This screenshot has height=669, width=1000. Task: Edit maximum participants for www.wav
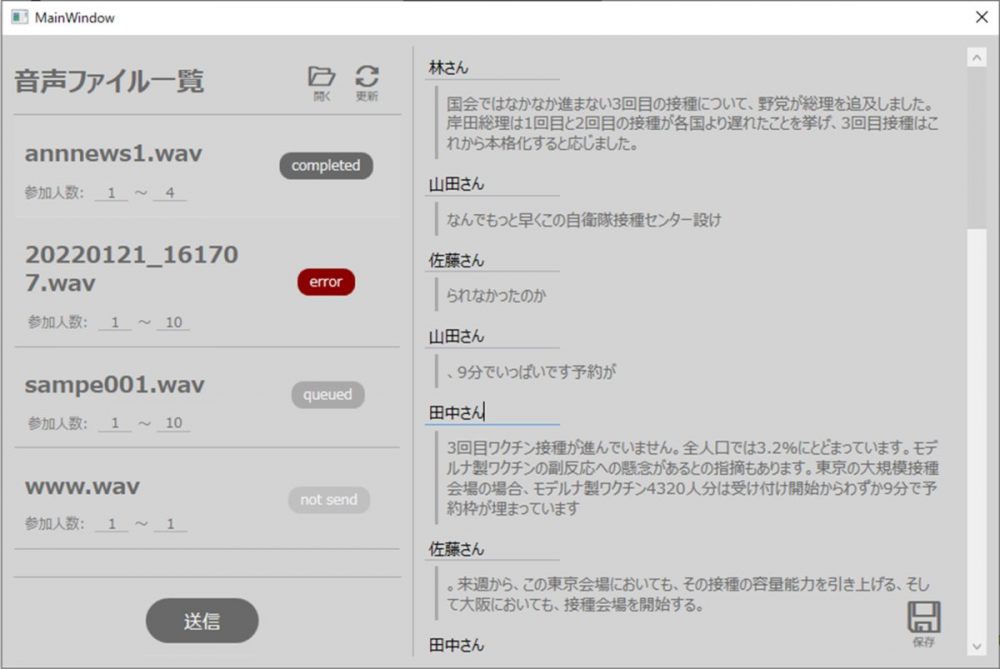pyautogui.click(x=170, y=524)
